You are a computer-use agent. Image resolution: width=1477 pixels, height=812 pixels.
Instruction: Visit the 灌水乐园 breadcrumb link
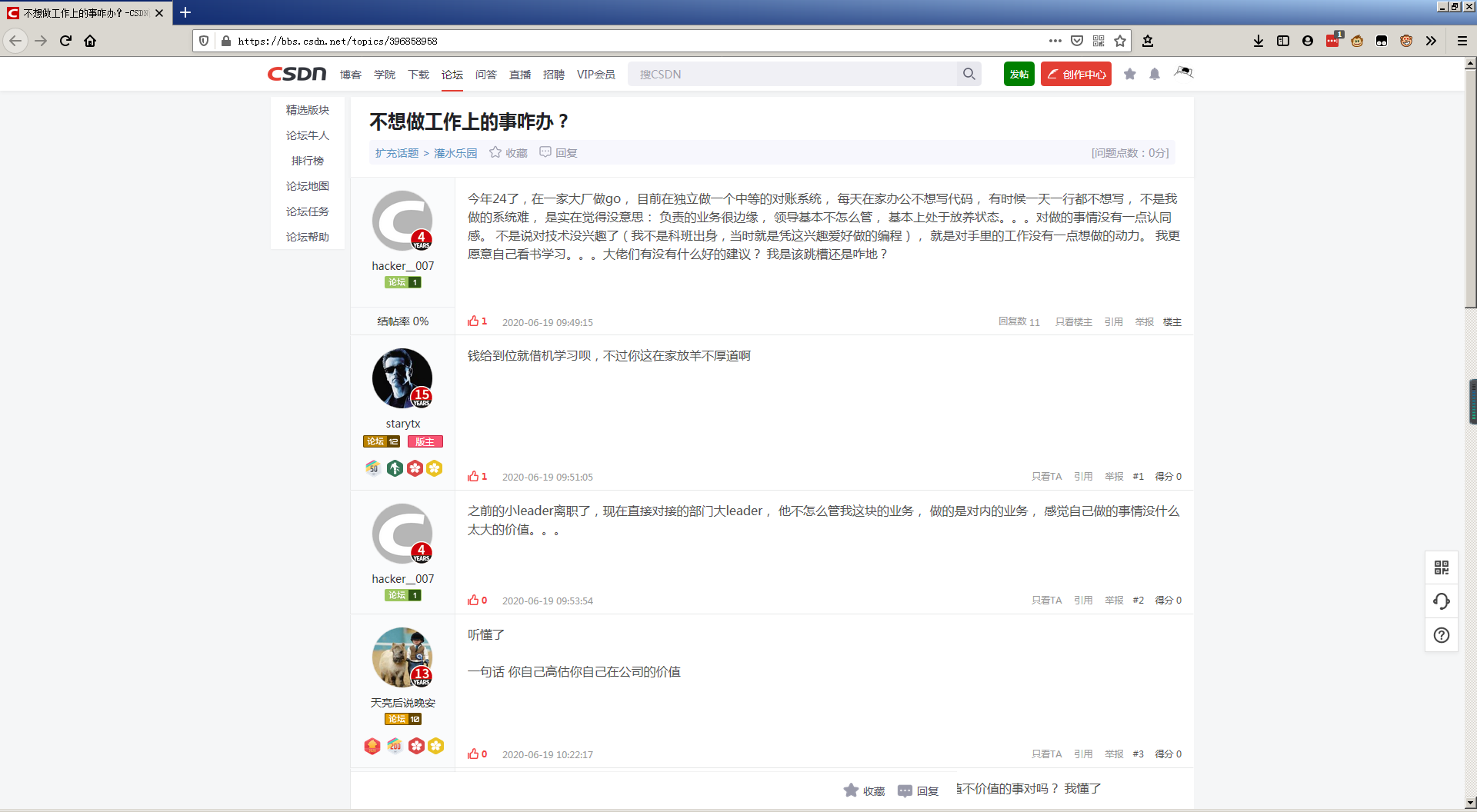(x=455, y=153)
